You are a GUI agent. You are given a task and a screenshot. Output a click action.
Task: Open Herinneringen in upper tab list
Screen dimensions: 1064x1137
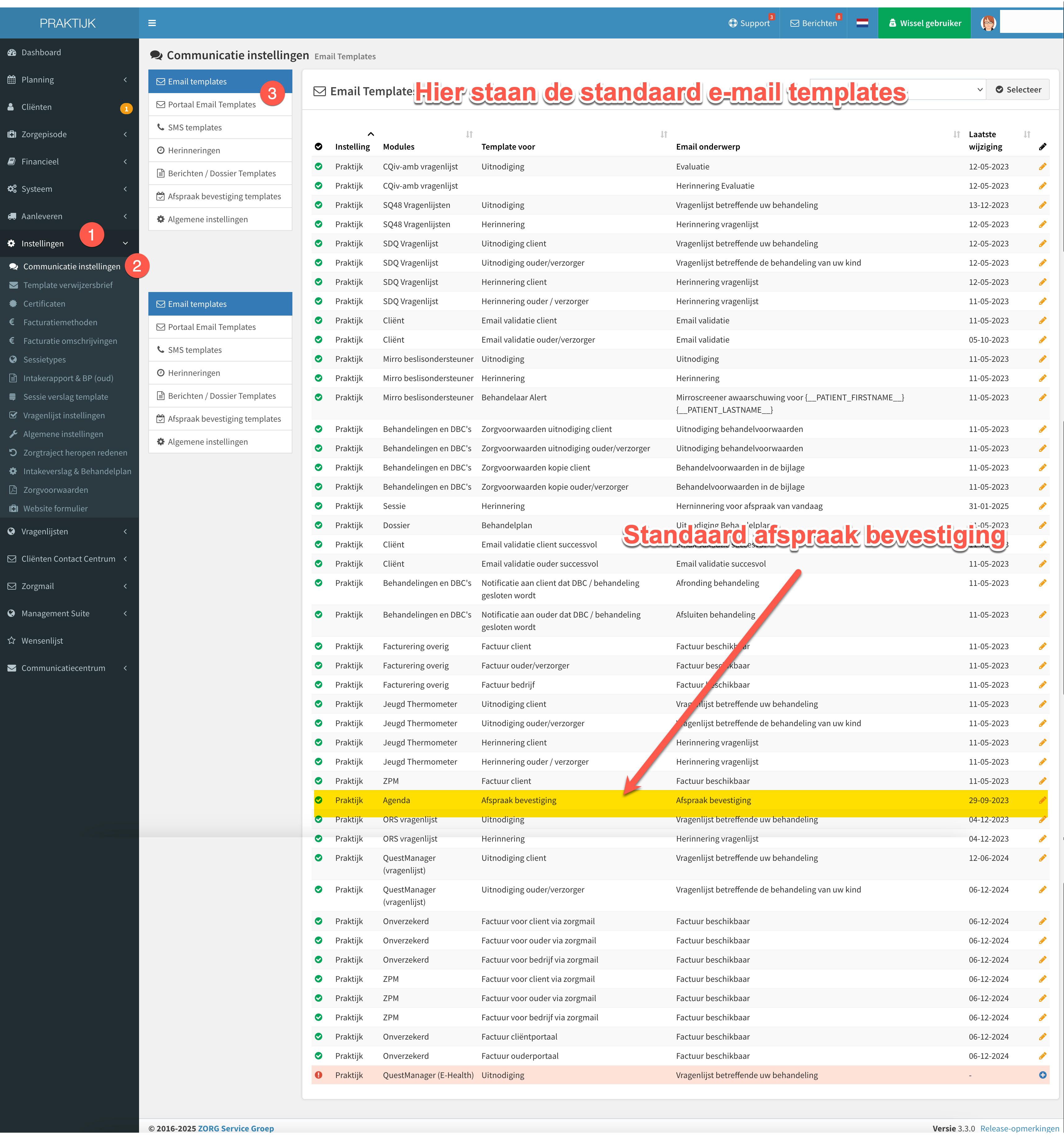220,151
